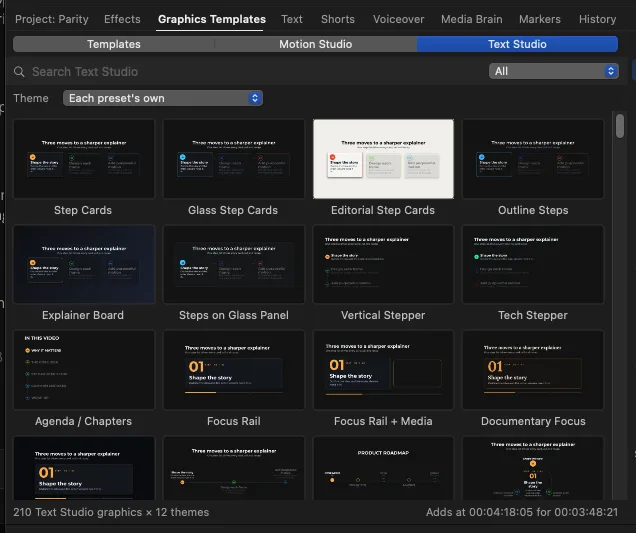636x533 pixels.
Task: Focus the Search Text Studio field
Action: 247,72
